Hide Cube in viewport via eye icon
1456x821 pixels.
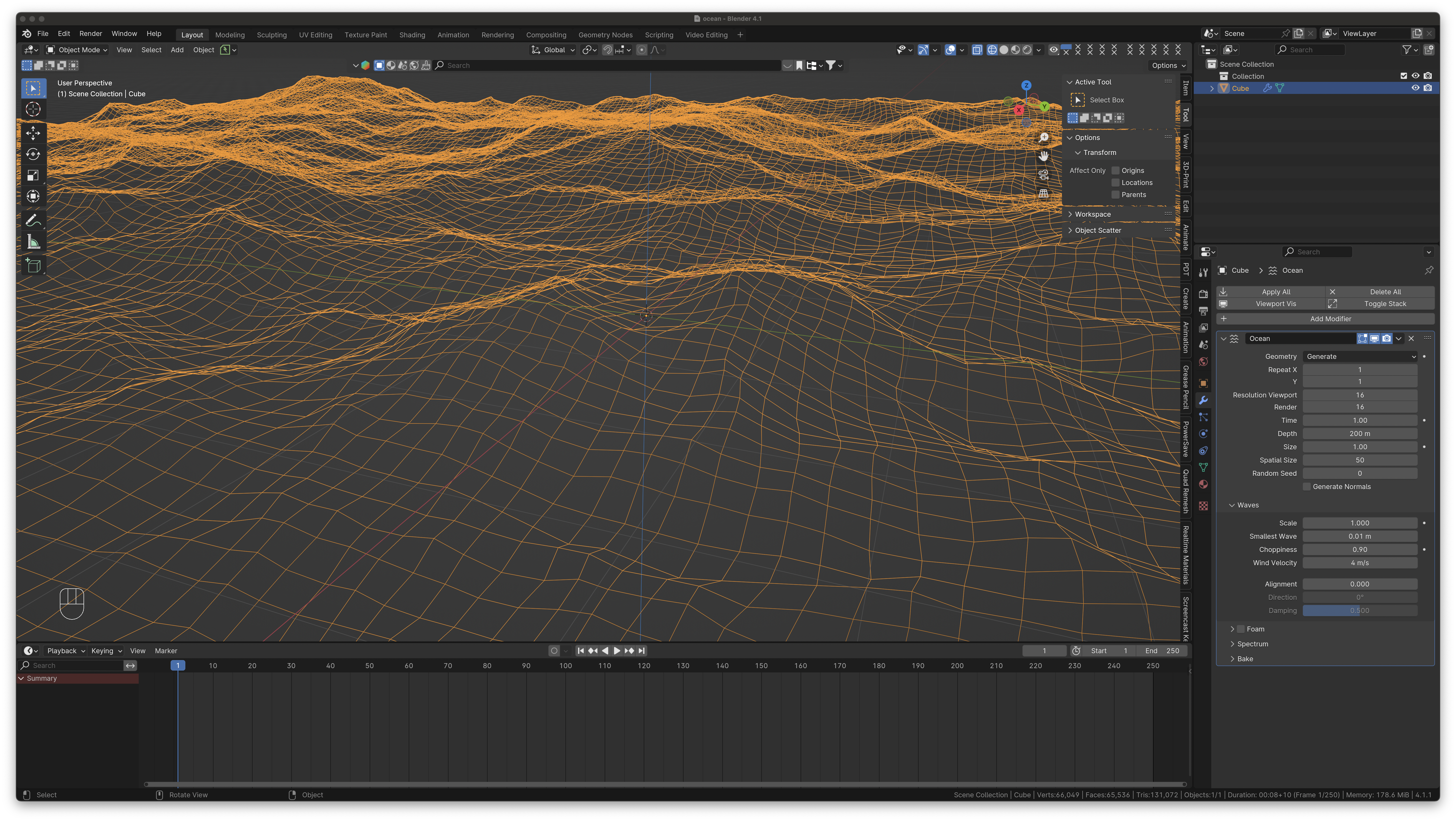1415,88
